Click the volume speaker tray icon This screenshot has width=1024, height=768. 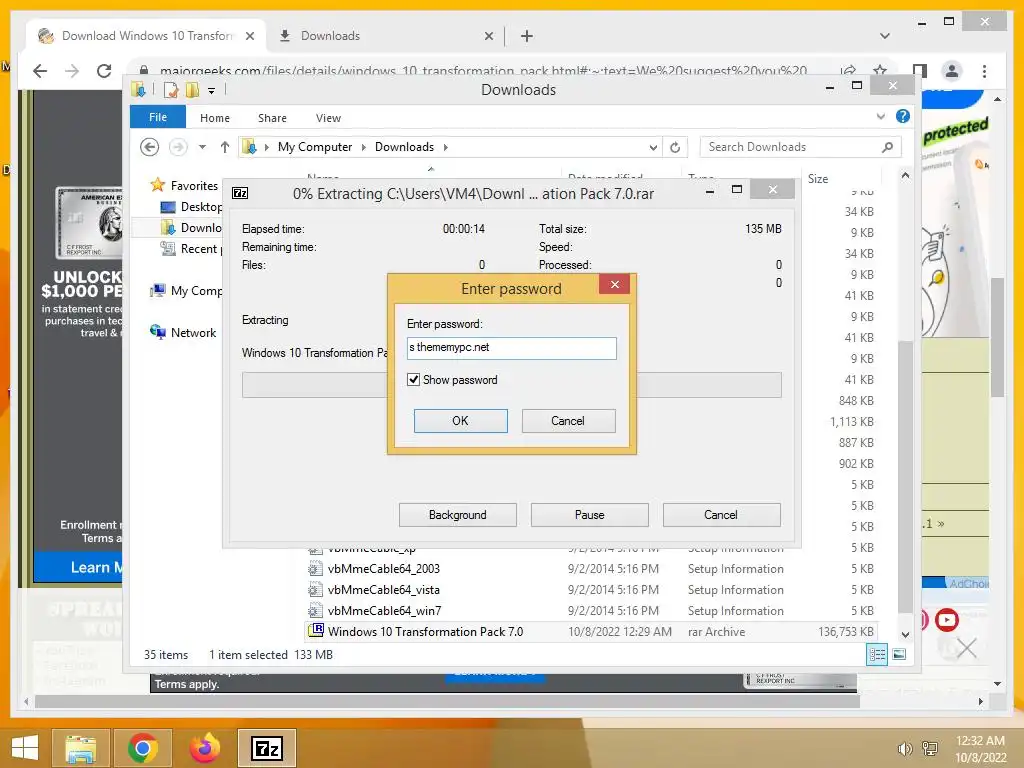904,749
